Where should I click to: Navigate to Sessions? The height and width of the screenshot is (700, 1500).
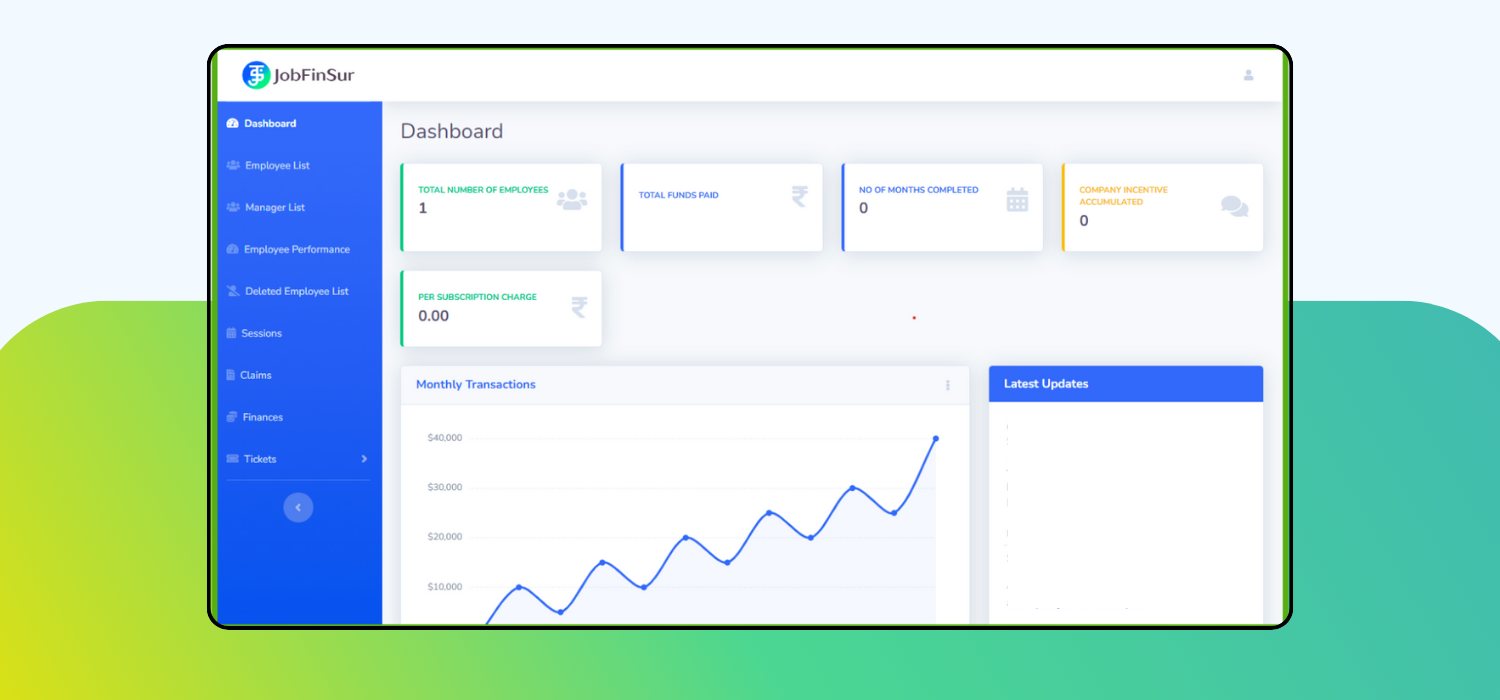[261, 334]
